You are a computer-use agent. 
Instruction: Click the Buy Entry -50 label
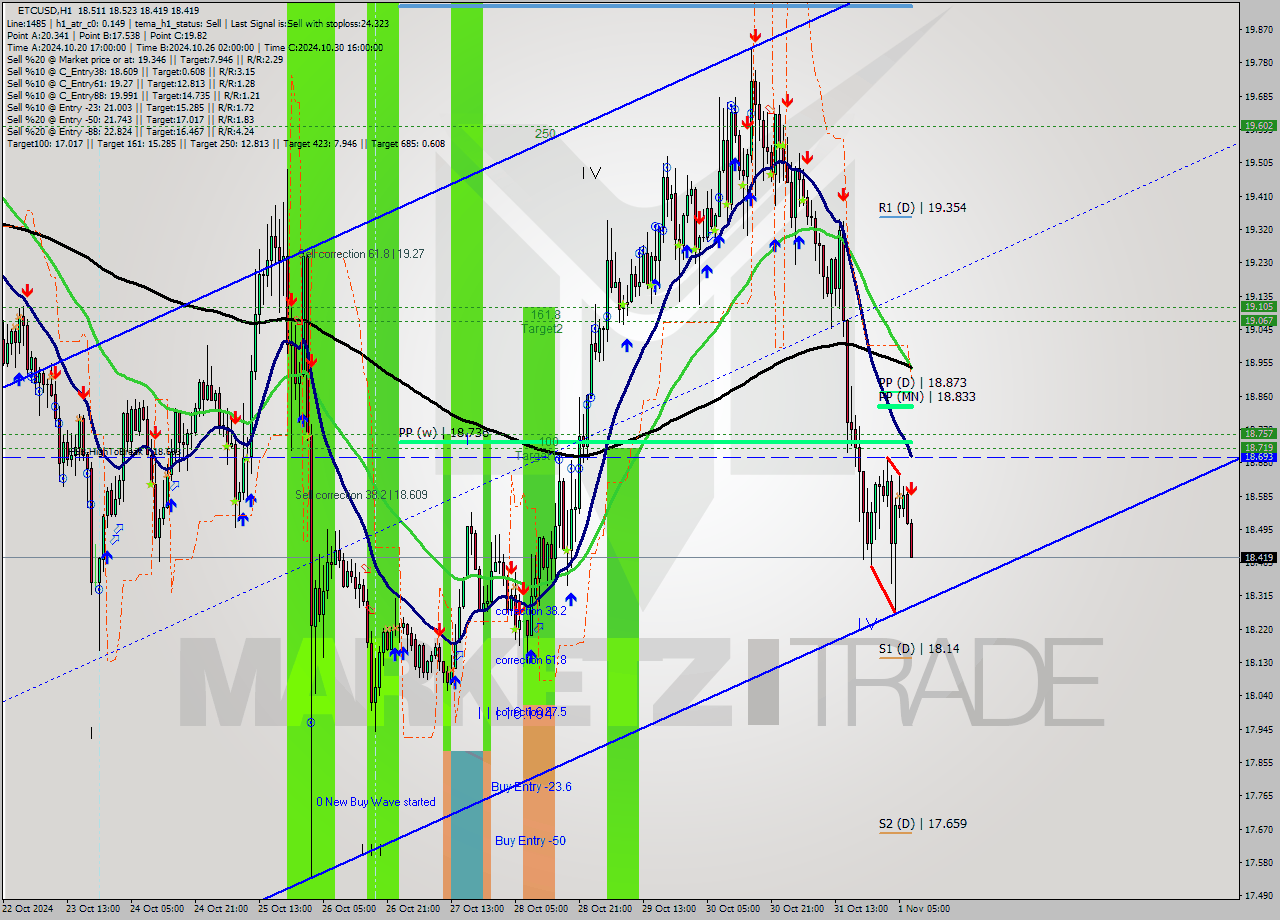(x=530, y=841)
